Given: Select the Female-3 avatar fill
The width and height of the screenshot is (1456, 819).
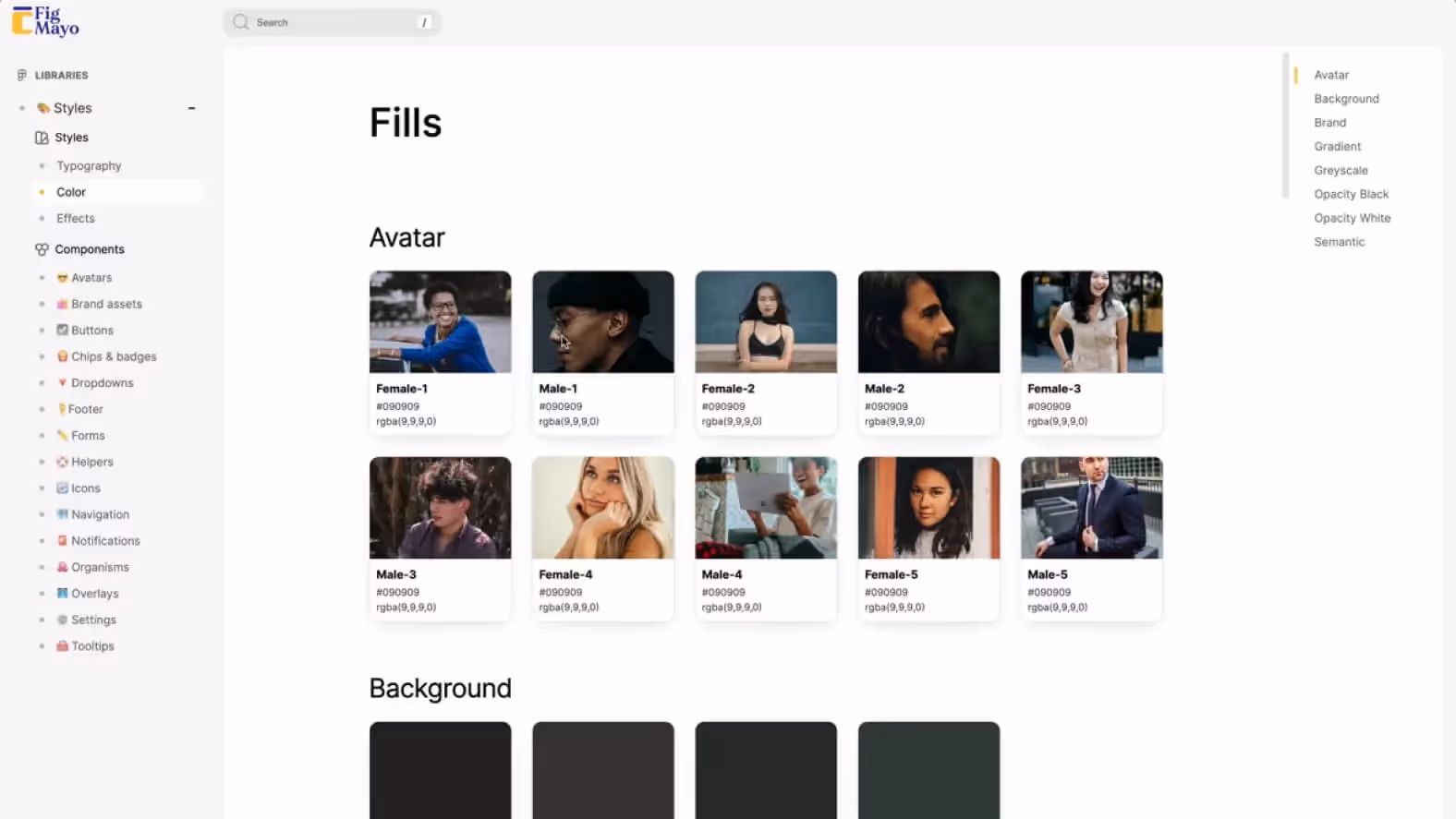Looking at the screenshot, I should tap(1091, 352).
